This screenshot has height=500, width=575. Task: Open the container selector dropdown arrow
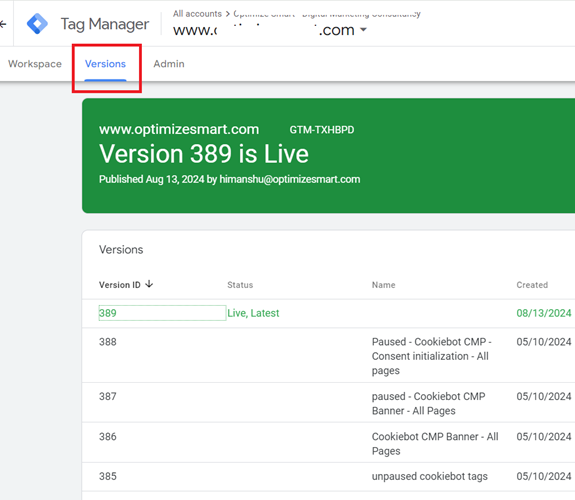pos(363,30)
